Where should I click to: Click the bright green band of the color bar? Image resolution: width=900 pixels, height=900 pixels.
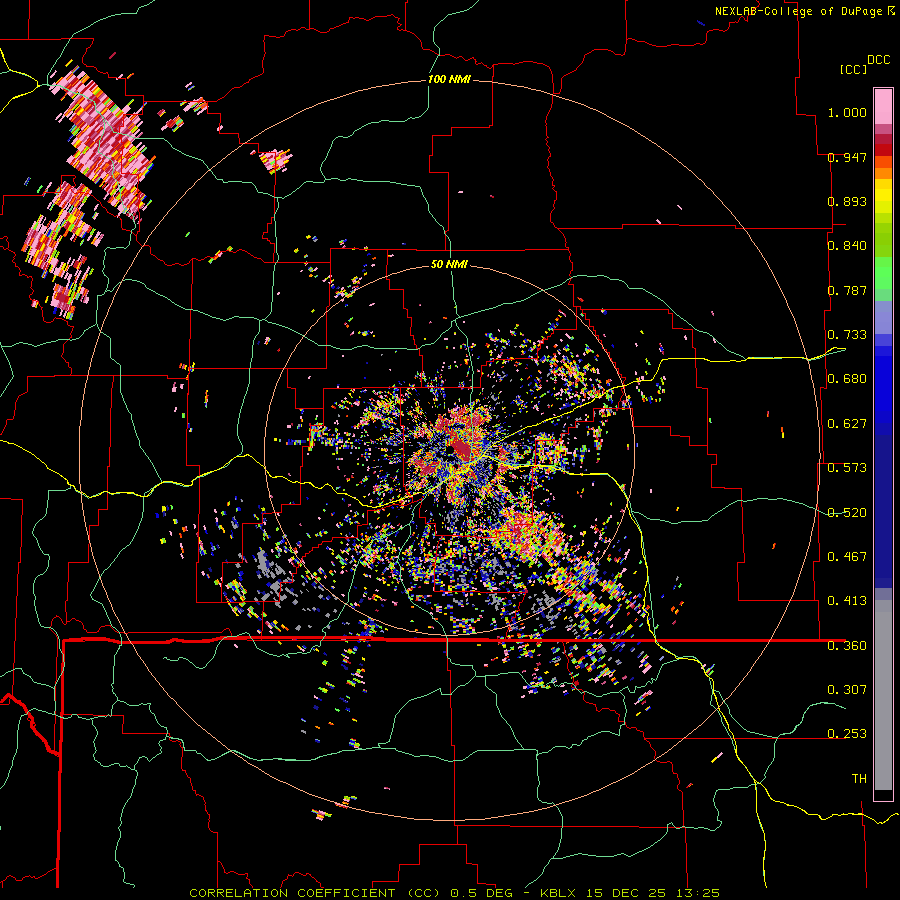pos(883,273)
